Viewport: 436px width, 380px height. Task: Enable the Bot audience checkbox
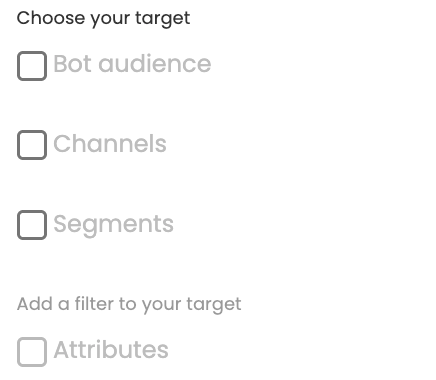pyautogui.click(x=32, y=66)
